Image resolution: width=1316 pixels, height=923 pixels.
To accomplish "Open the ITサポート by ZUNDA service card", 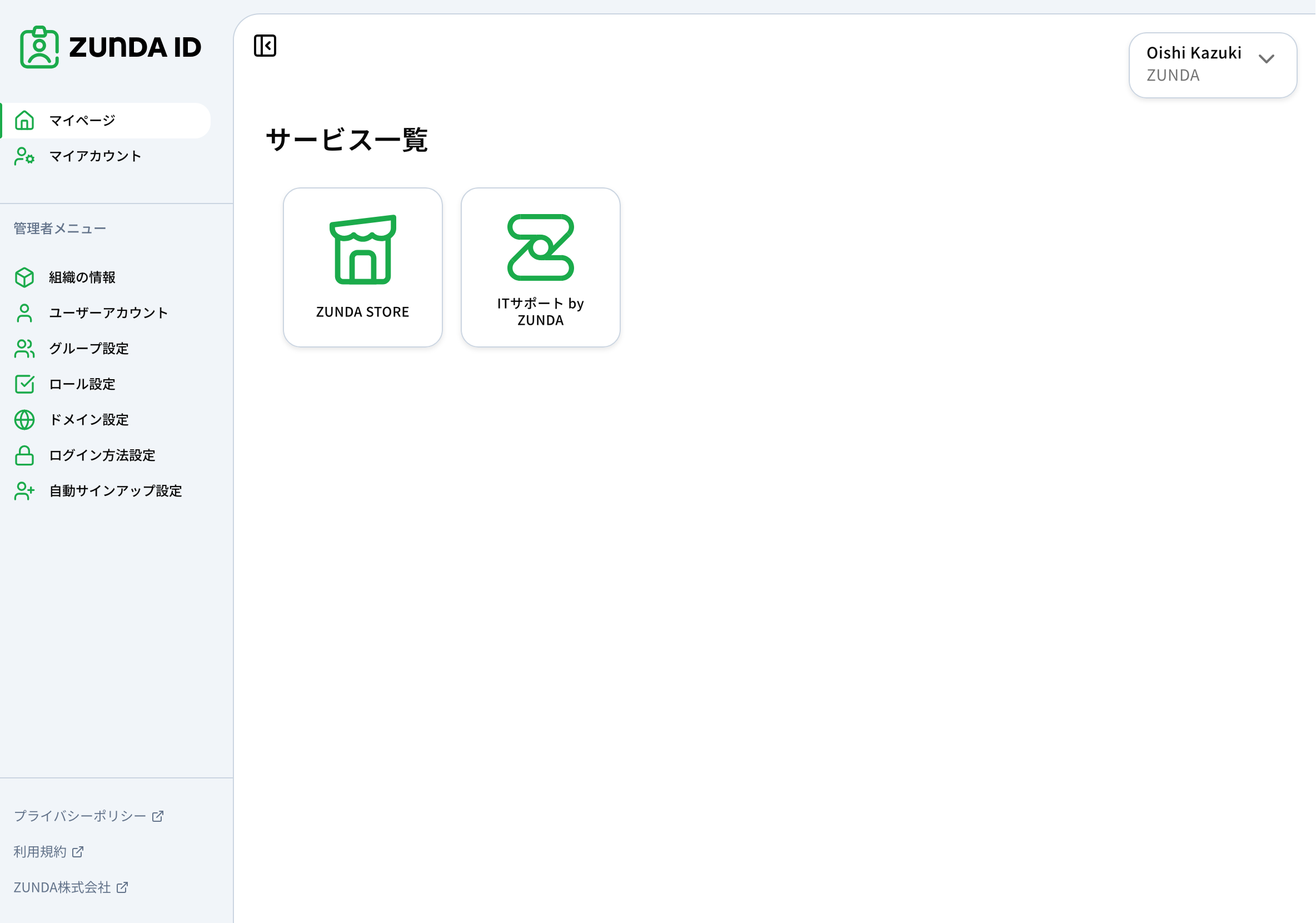I will coord(540,267).
